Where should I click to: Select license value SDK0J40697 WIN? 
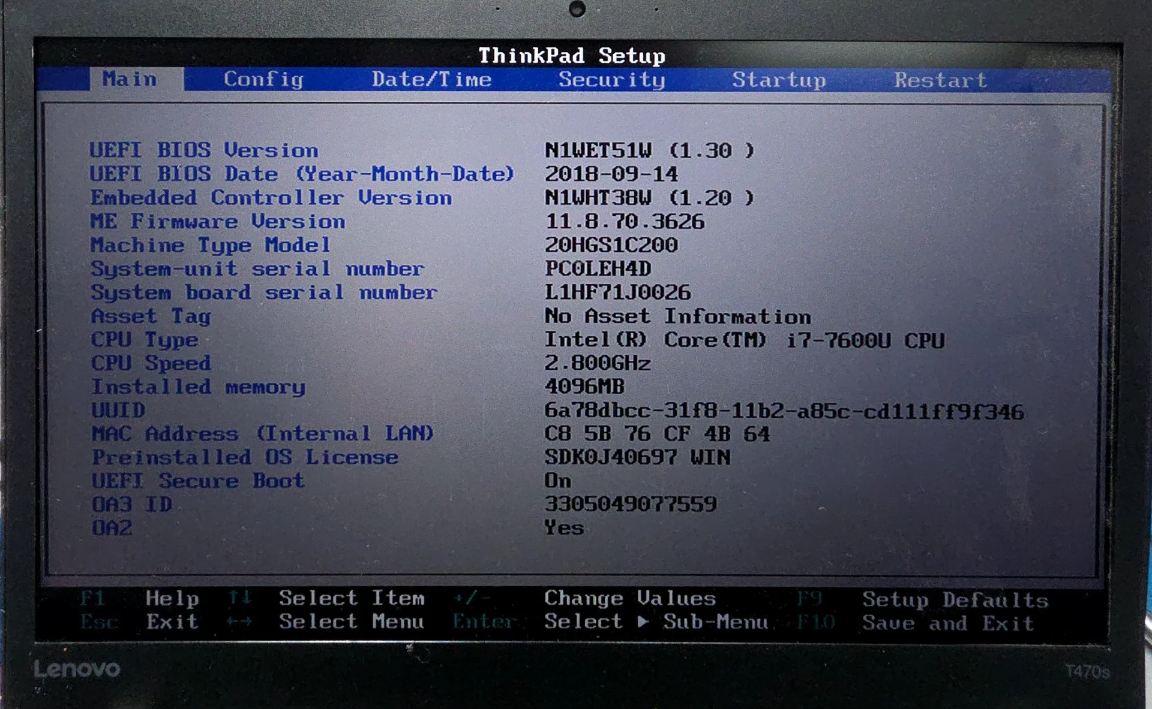point(638,457)
